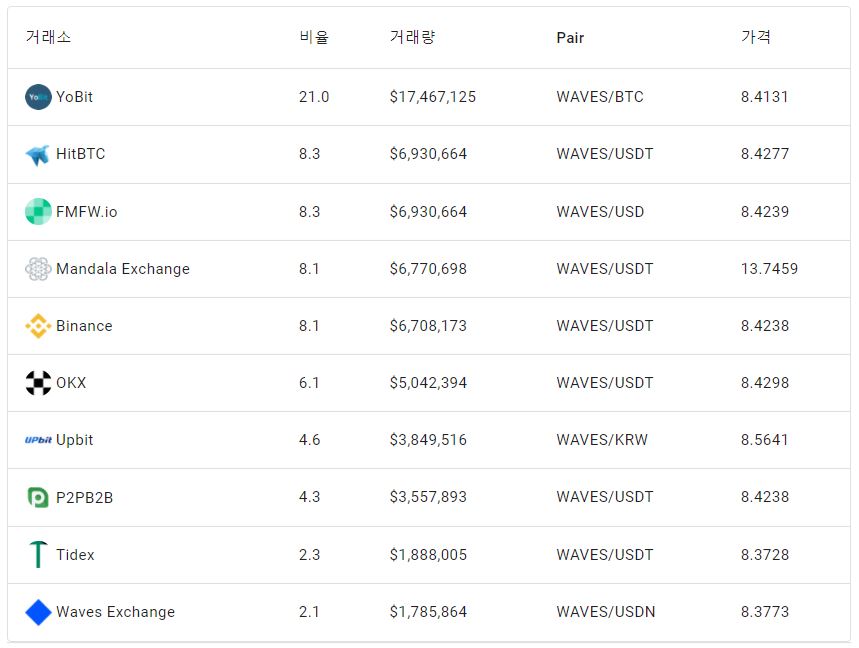Click the volume $6,770,698
This screenshot has height=648, width=859.
pyautogui.click(x=428, y=269)
